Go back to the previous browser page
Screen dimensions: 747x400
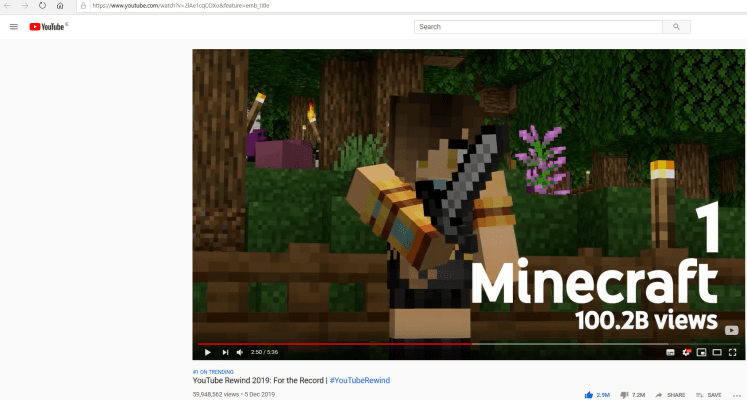point(8,6)
